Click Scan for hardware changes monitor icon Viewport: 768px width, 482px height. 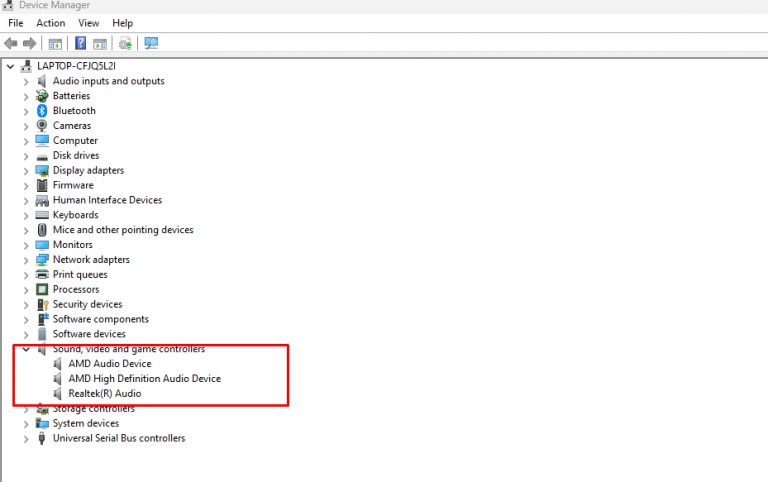coord(151,43)
